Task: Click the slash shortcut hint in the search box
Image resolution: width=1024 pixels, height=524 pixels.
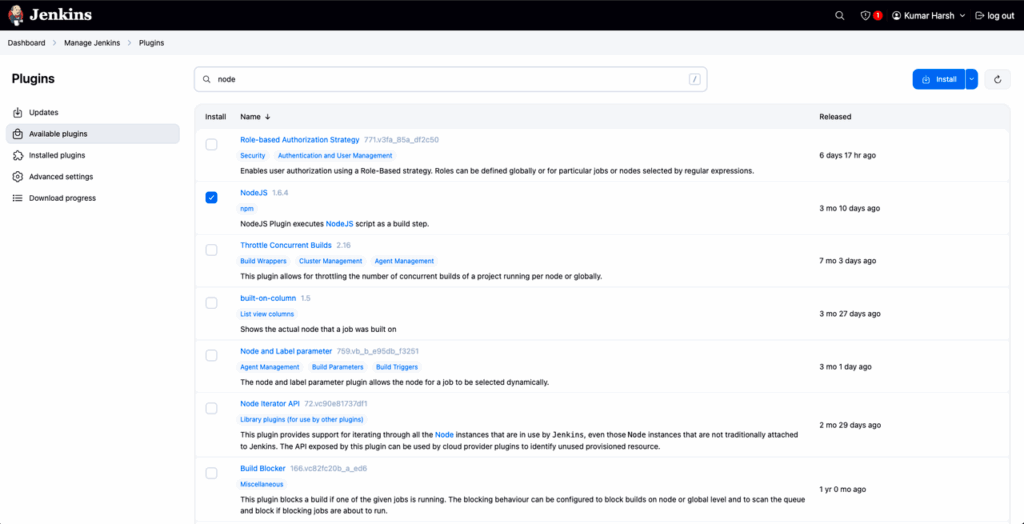Action: tap(694, 79)
